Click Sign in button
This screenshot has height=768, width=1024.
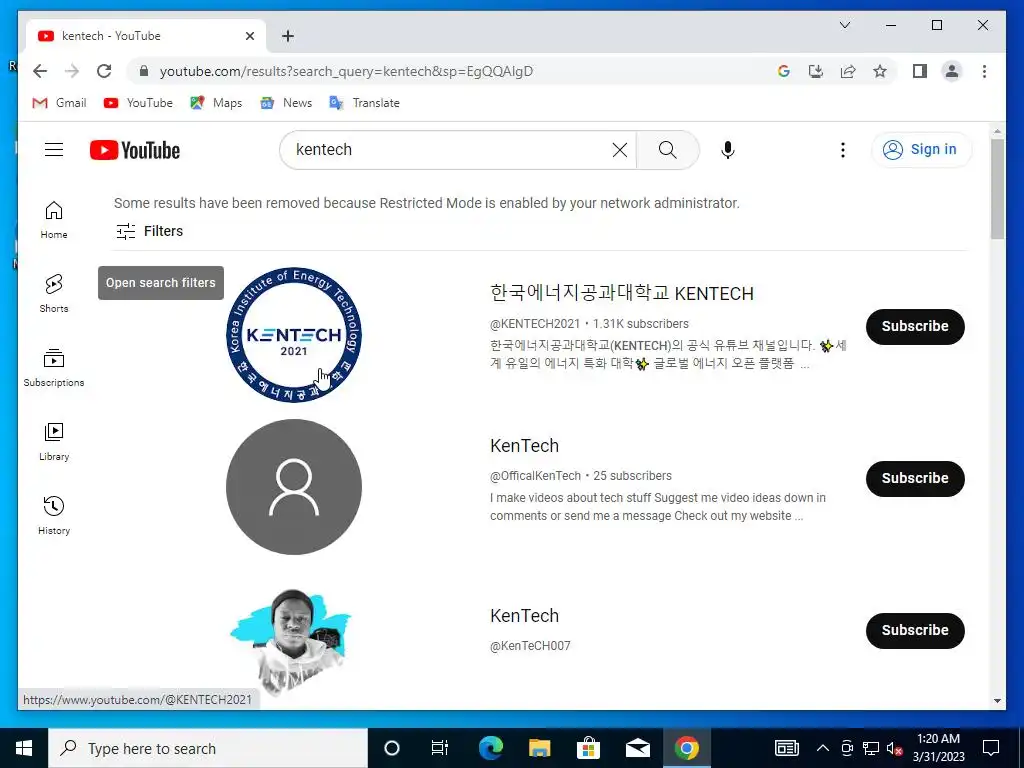pyautogui.click(x=921, y=150)
